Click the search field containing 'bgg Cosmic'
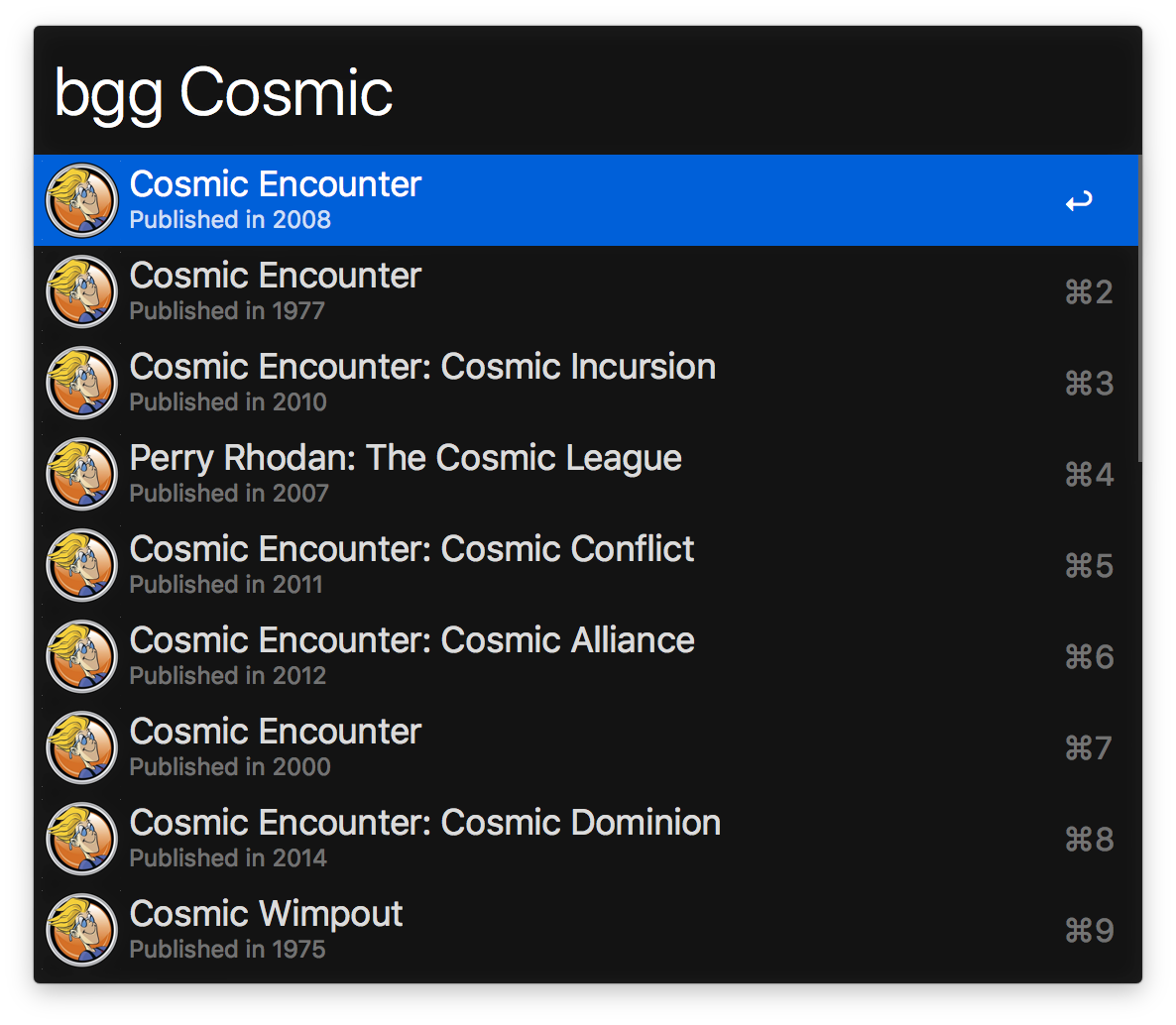 click(x=587, y=93)
